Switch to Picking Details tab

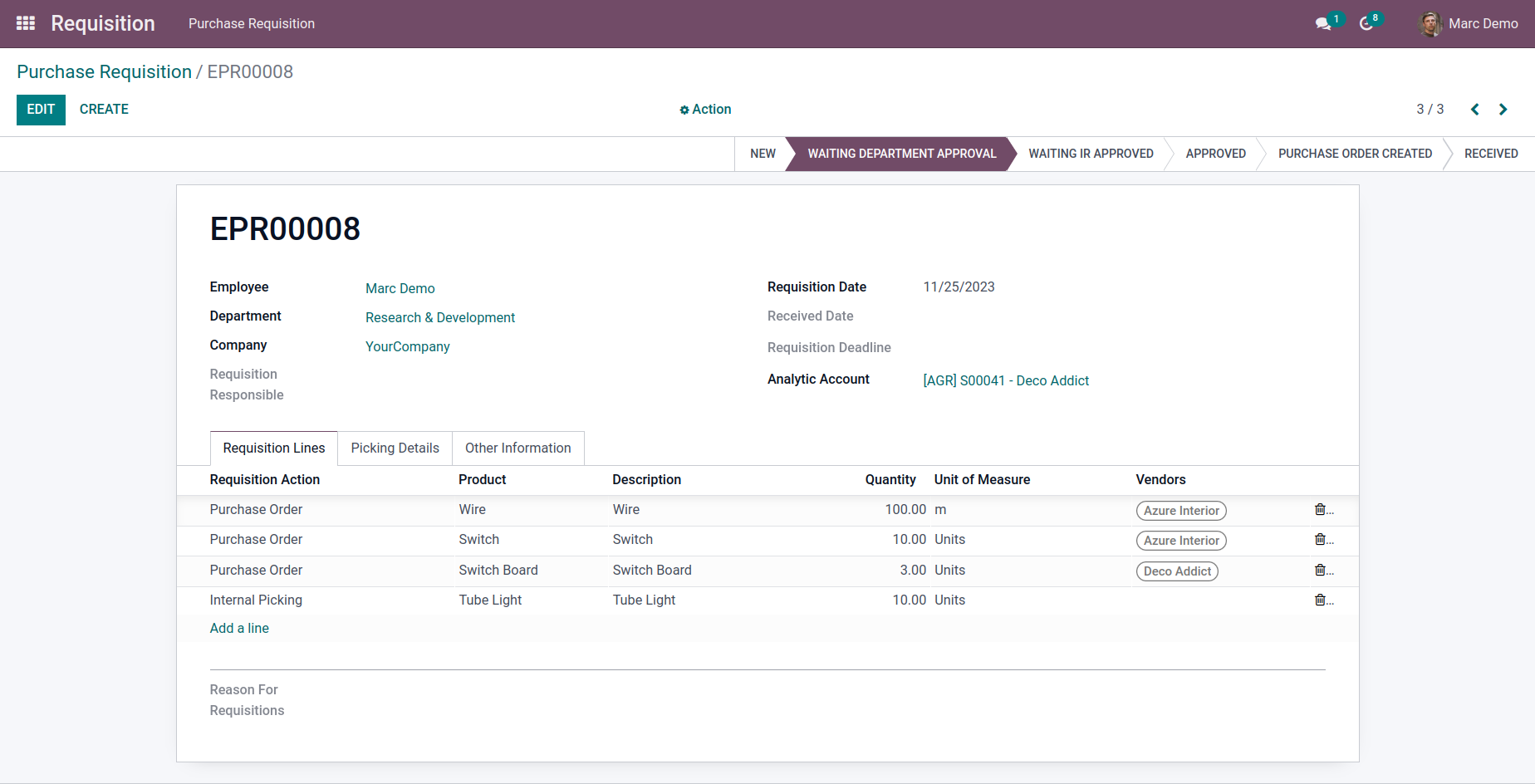(x=395, y=448)
